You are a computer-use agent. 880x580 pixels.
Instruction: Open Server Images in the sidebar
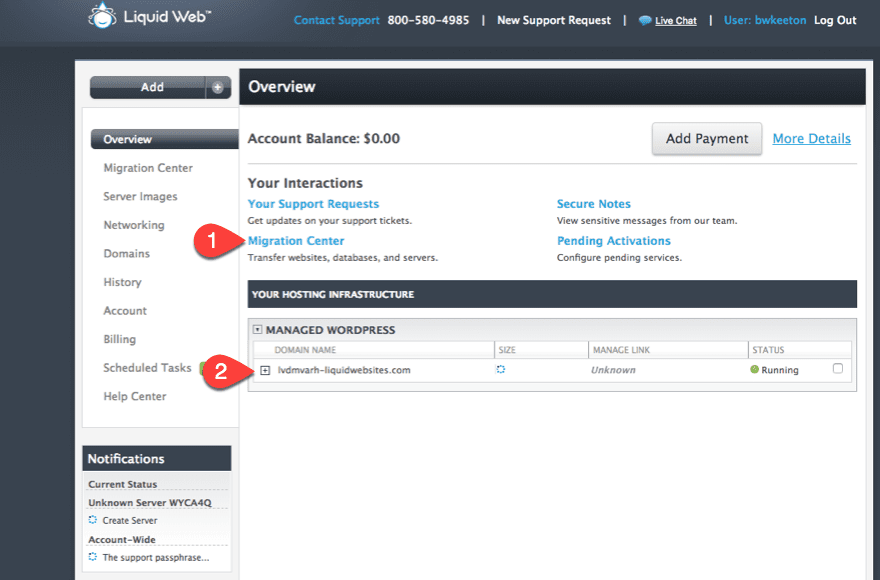[140, 197]
